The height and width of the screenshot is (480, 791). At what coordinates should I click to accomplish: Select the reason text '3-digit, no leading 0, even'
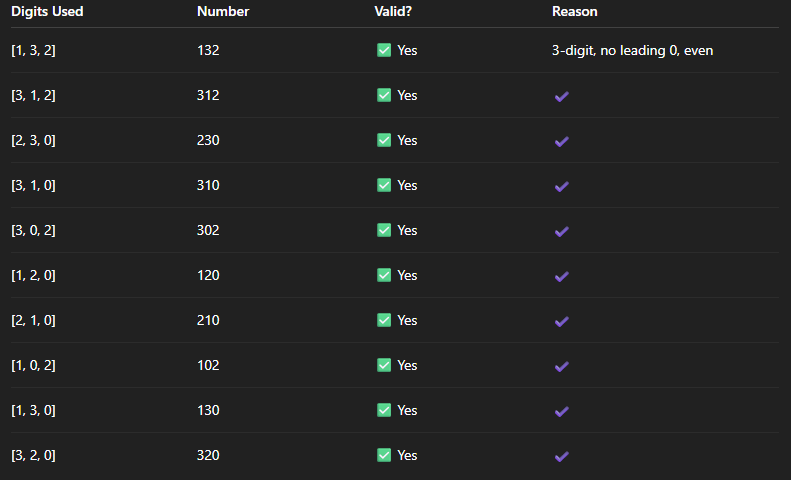632,50
